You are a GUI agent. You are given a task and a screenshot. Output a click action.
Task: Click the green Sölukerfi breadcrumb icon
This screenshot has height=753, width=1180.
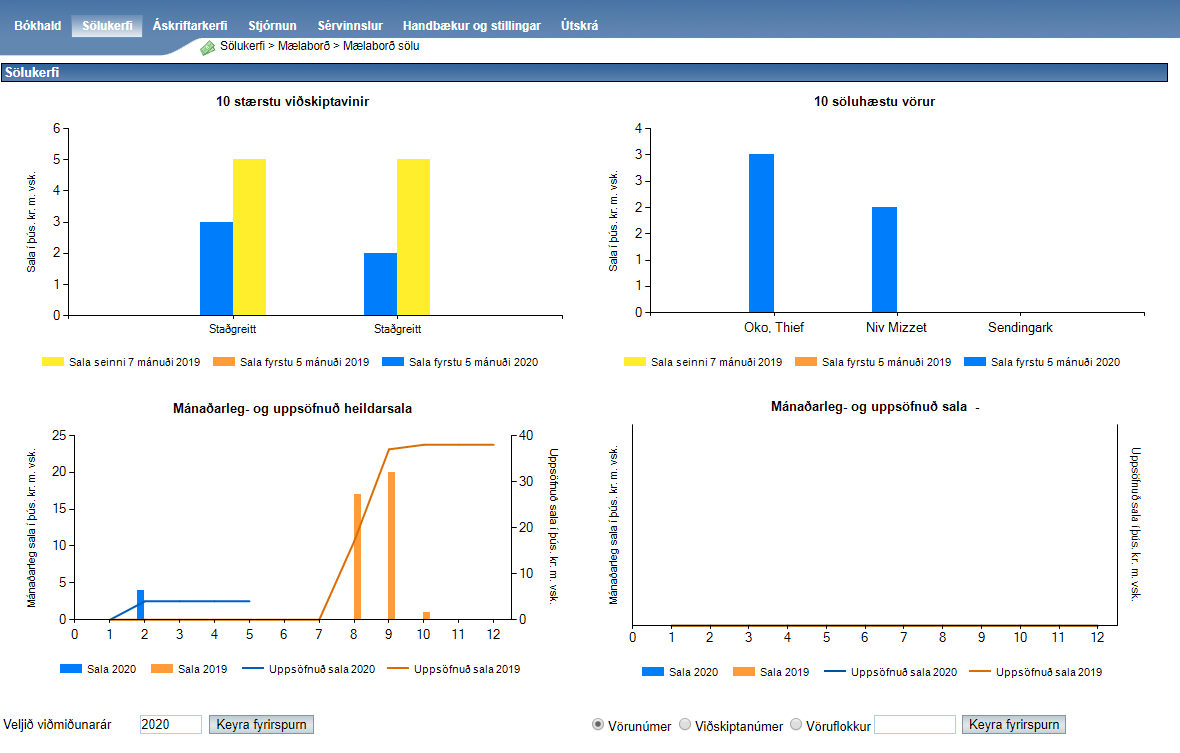(208, 47)
